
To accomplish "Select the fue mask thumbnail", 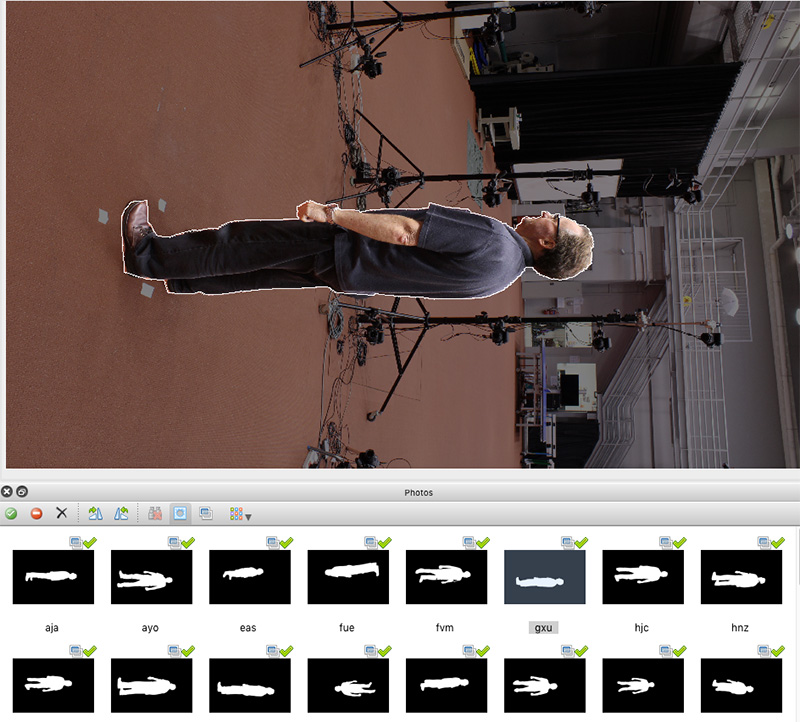I will click(348, 577).
